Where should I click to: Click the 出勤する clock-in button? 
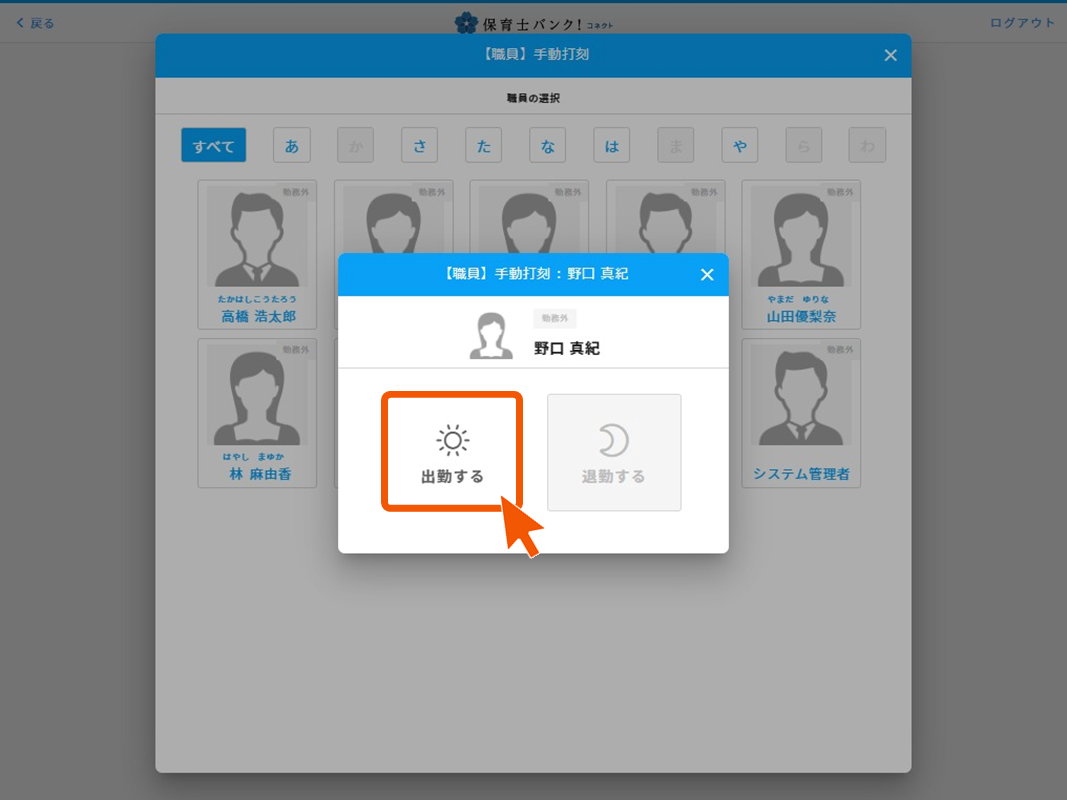click(452, 452)
